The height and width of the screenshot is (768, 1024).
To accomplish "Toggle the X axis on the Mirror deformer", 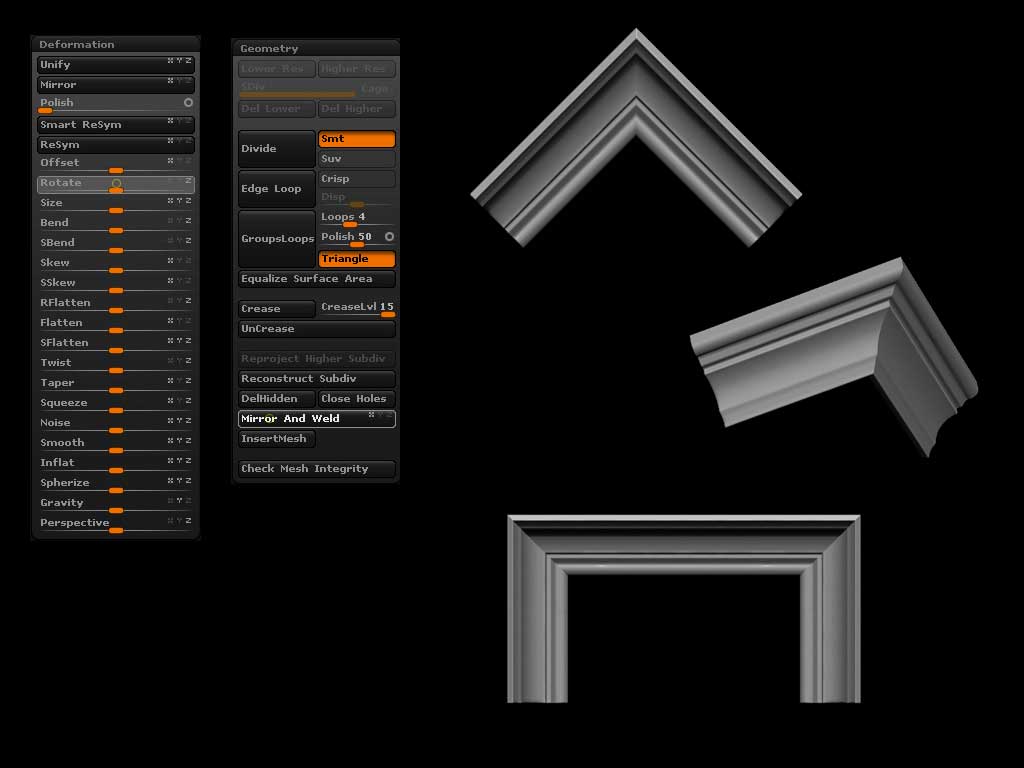I will (x=171, y=81).
